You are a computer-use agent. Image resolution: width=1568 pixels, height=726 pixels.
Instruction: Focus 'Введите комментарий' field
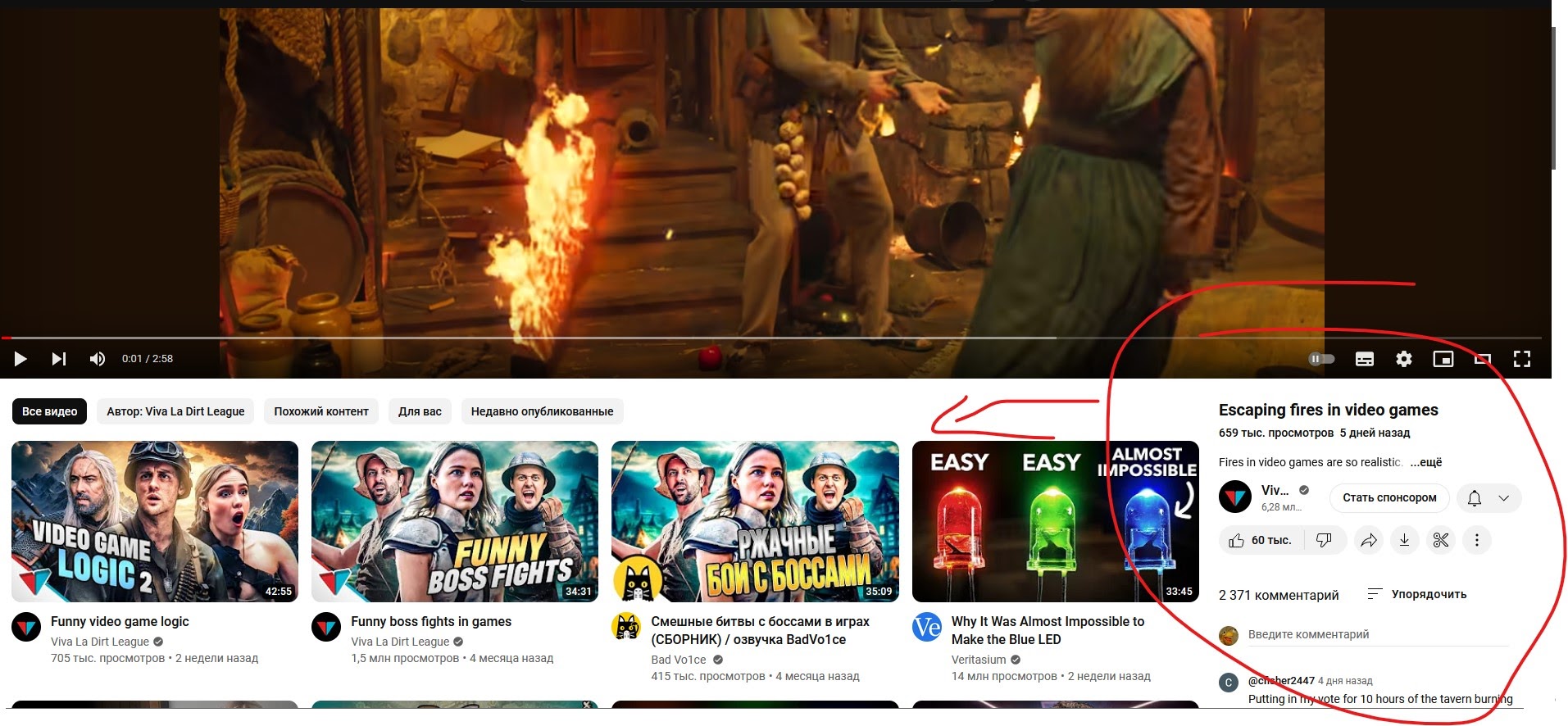1378,635
